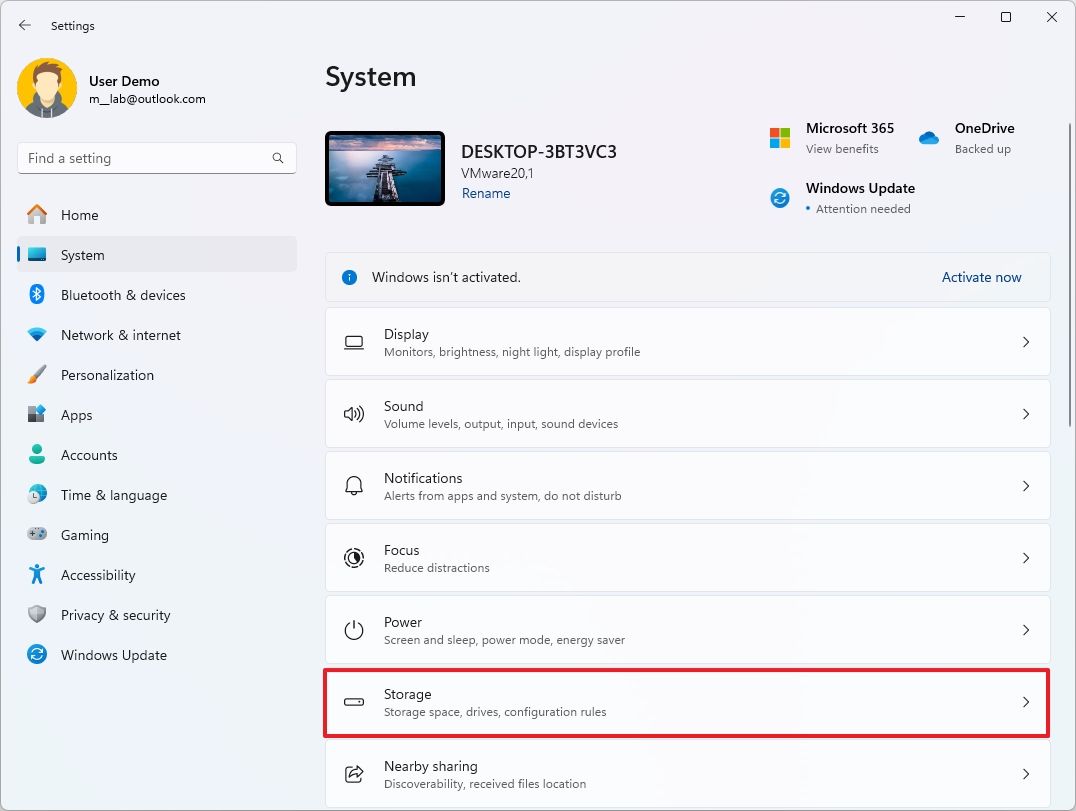Screen dimensions: 1076x811
Task: Click the Rename link for the PC
Action: pyautogui.click(x=486, y=194)
